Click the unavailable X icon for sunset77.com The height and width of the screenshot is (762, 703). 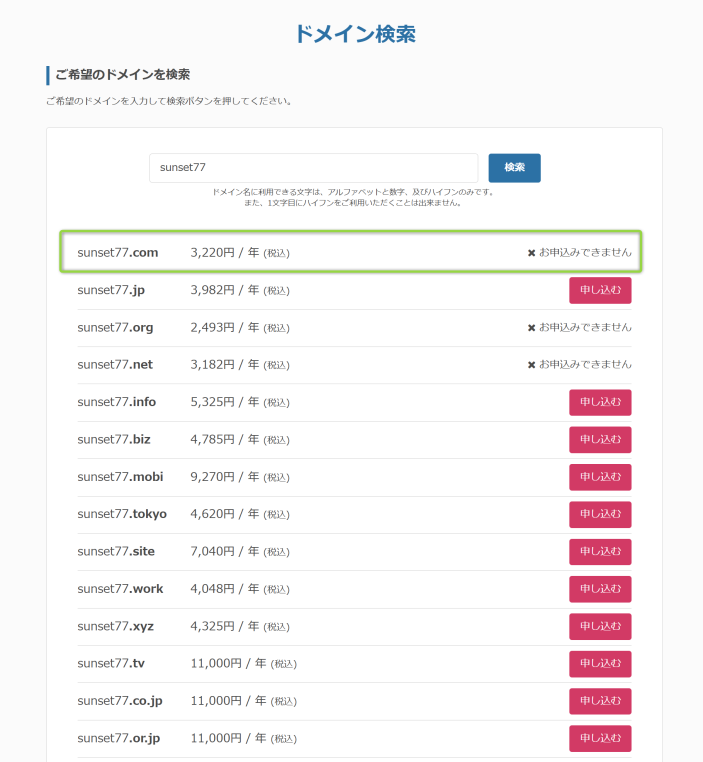pyautogui.click(x=532, y=253)
